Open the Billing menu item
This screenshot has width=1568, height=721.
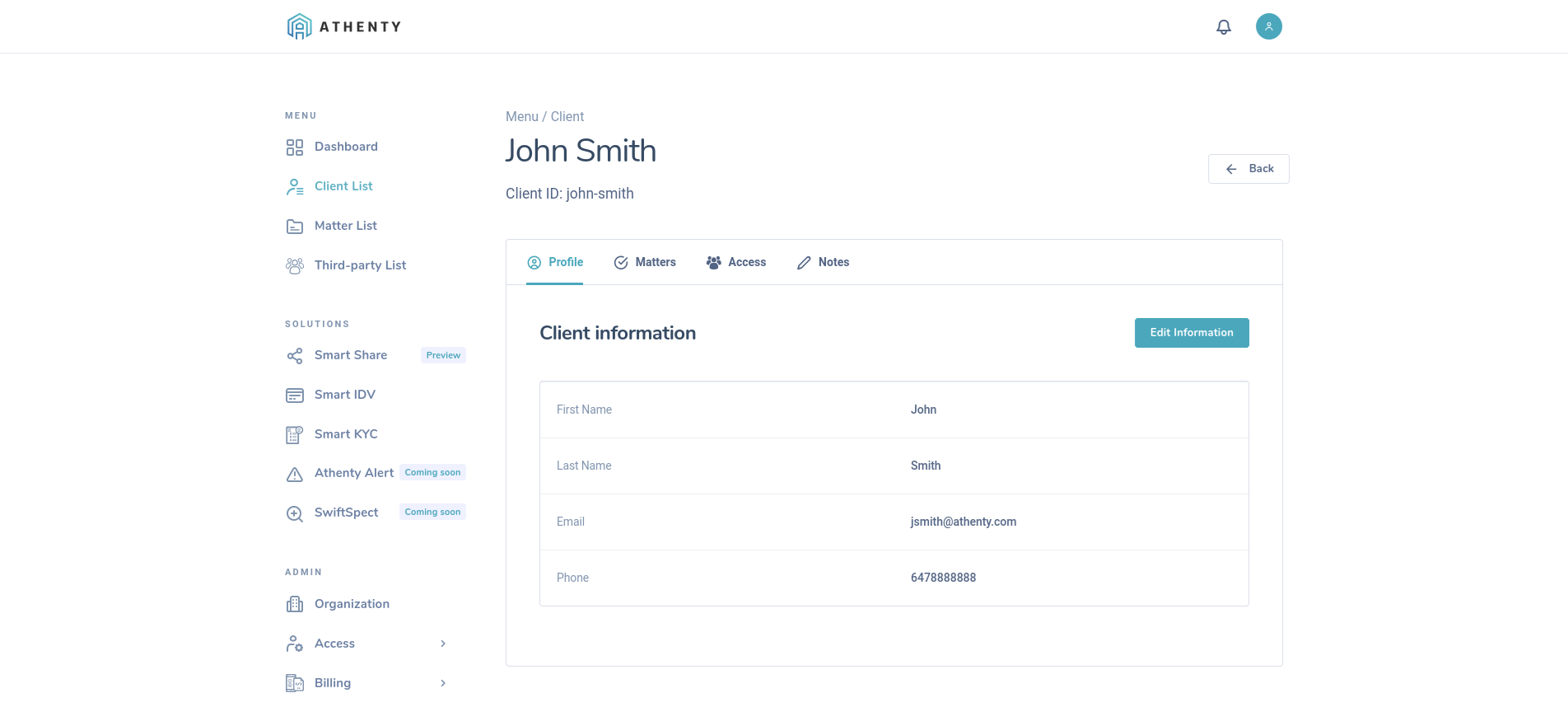pos(333,683)
